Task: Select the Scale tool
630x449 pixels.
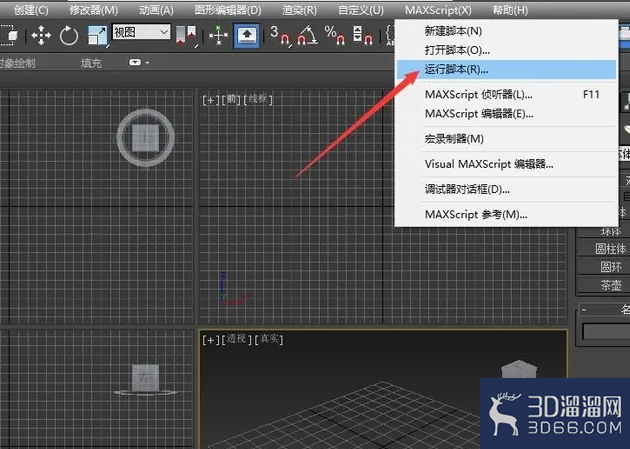Action: [x=98, y=35]
